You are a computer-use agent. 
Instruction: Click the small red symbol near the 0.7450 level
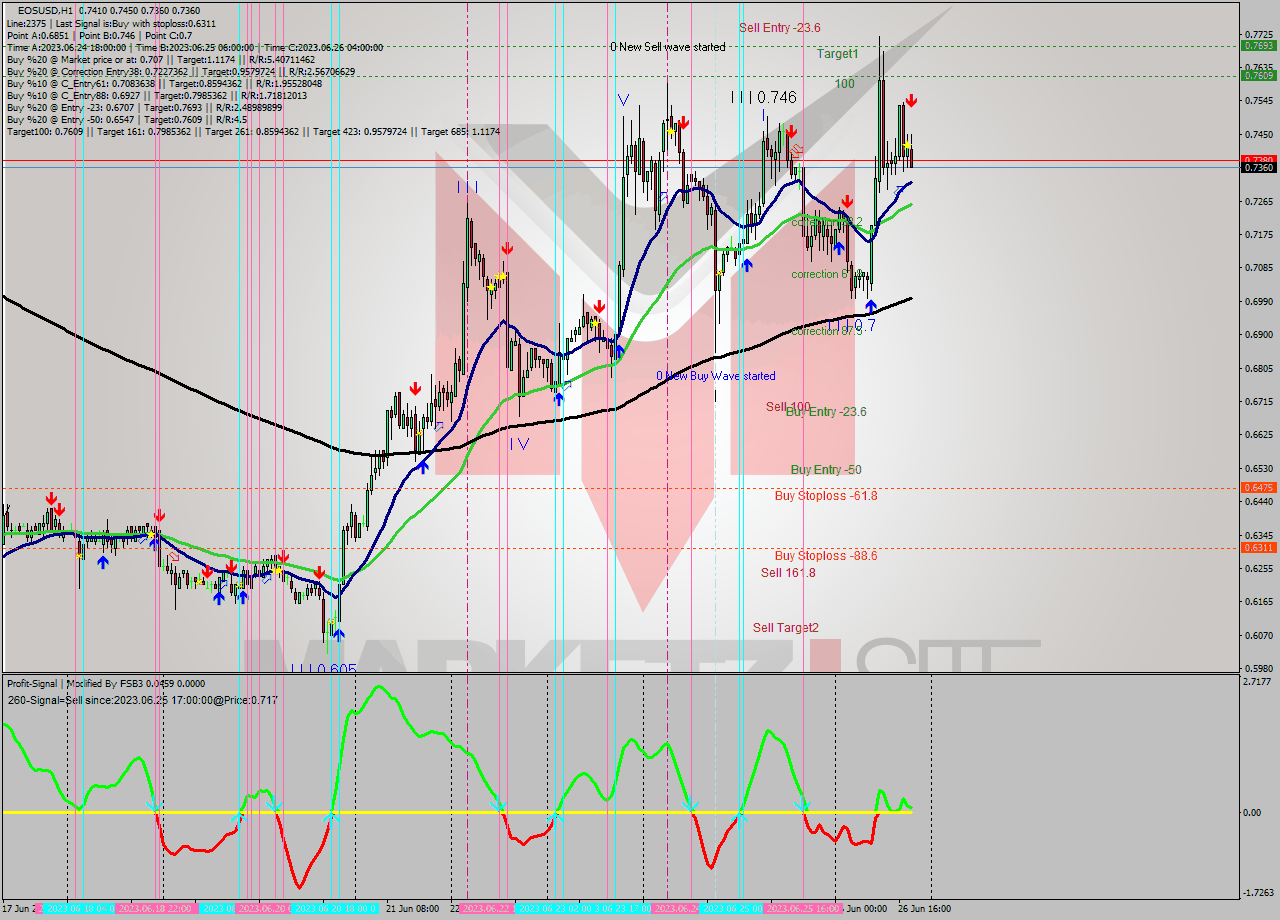click(x=795, y=150)
